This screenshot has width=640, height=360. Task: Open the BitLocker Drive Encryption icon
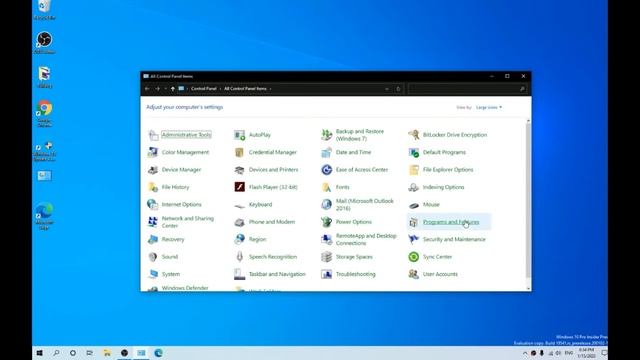pos(413,135)
